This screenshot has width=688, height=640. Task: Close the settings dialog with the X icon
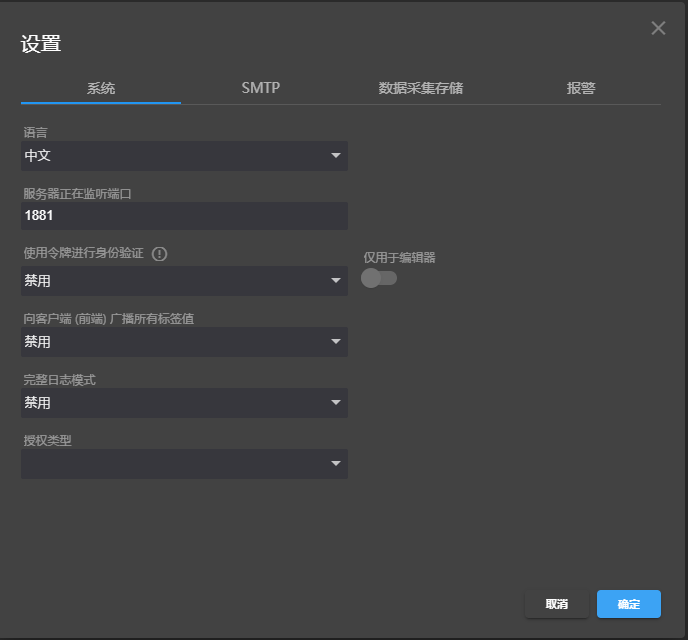point(658,28)
